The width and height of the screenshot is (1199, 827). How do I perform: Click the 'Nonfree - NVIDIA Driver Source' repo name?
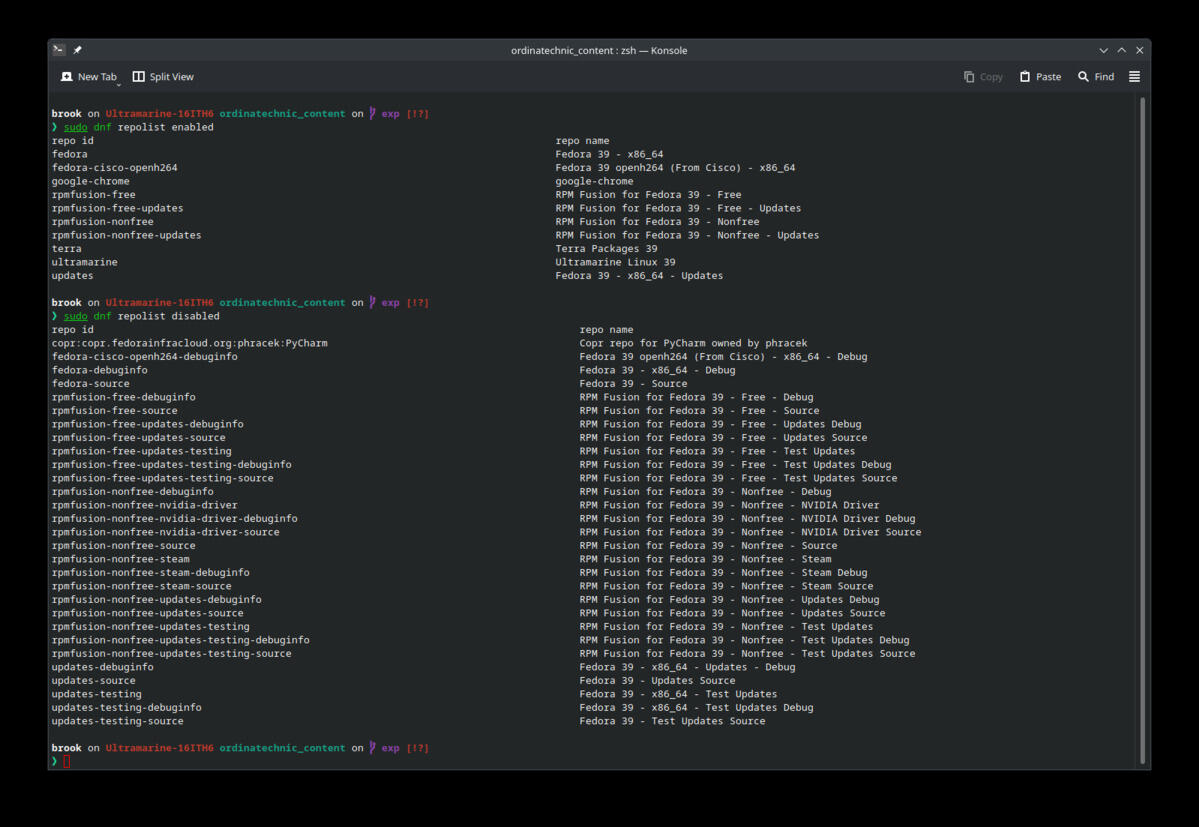(750, 532)
